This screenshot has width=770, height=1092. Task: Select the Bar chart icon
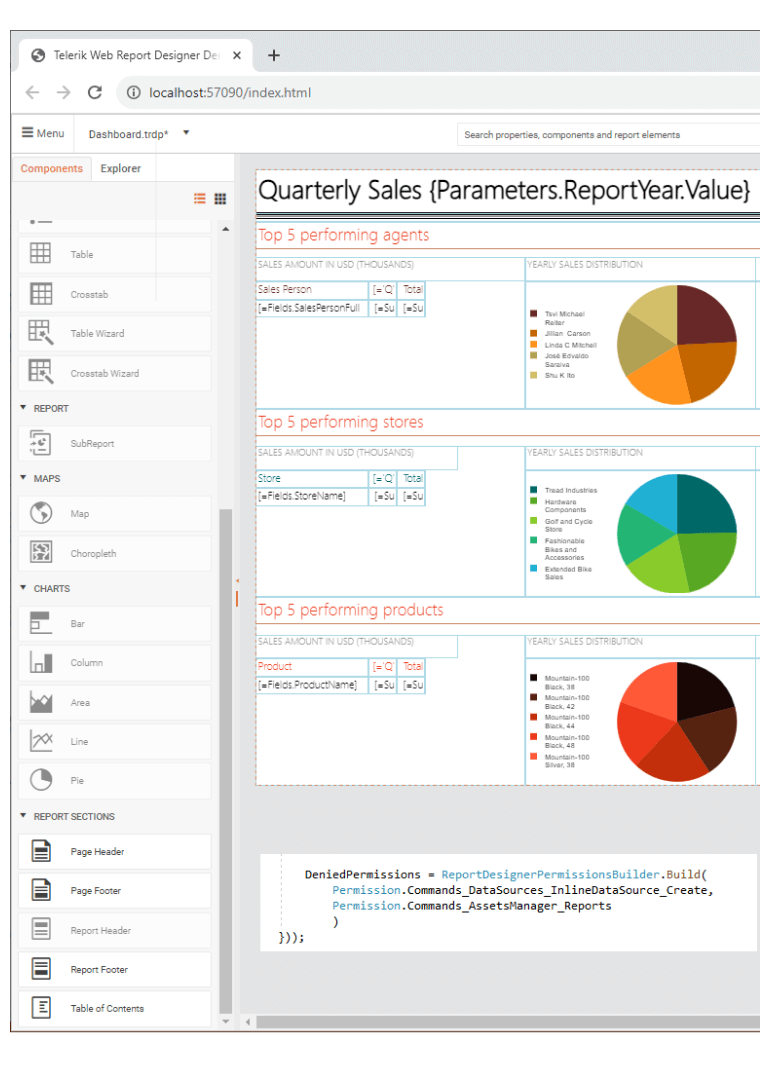pyautogui.click(x=40, y=623)
